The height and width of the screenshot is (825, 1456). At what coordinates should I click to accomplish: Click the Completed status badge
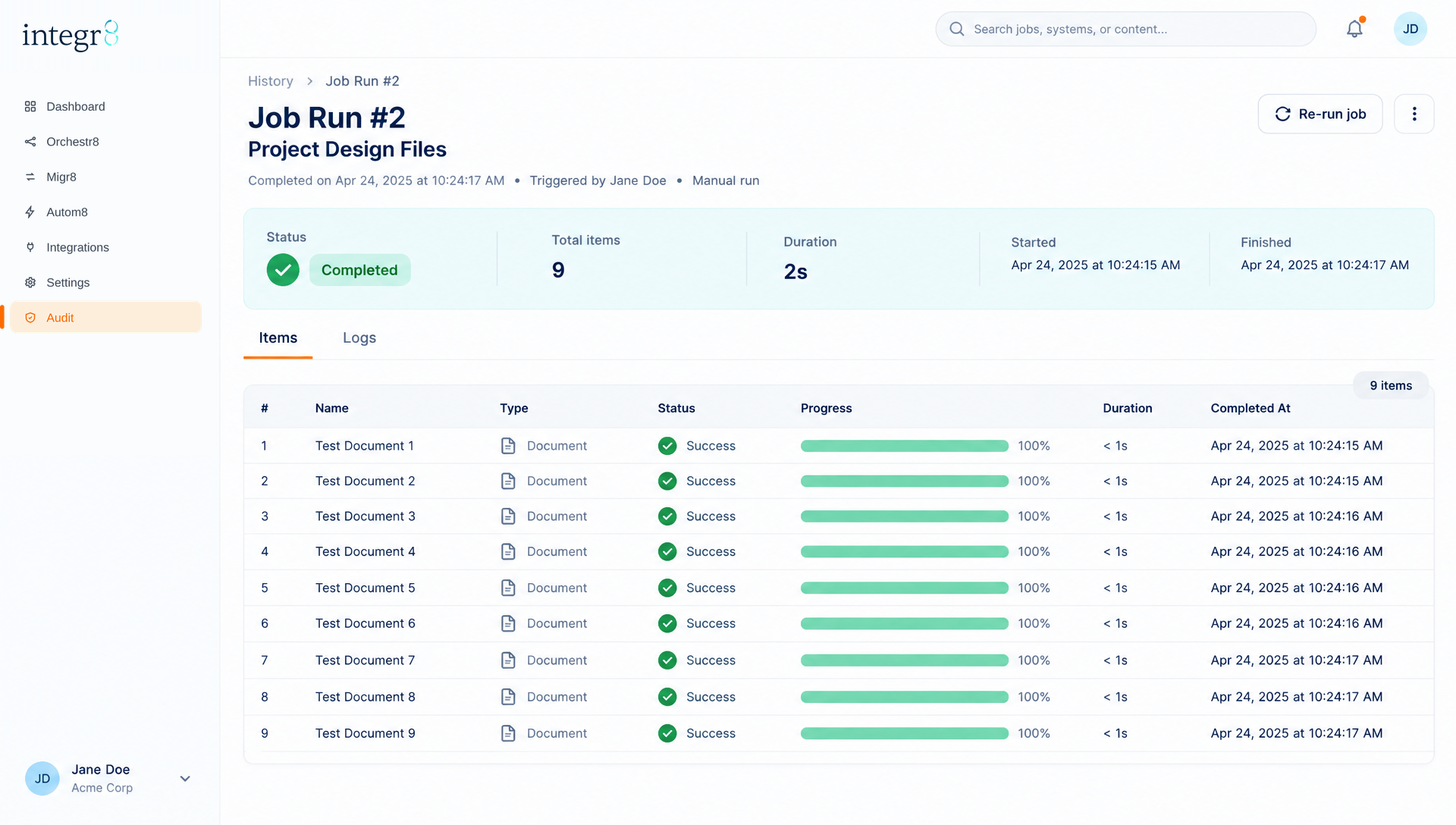(359, 270)
